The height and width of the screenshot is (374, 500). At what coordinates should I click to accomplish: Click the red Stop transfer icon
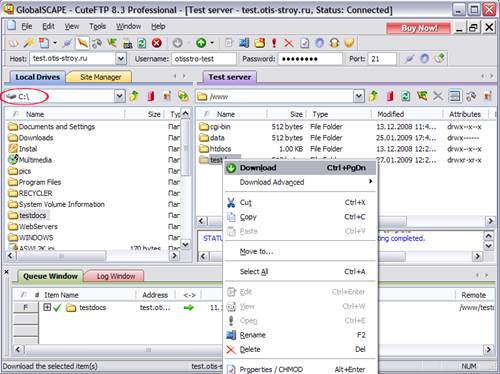(x=157, y=43)
